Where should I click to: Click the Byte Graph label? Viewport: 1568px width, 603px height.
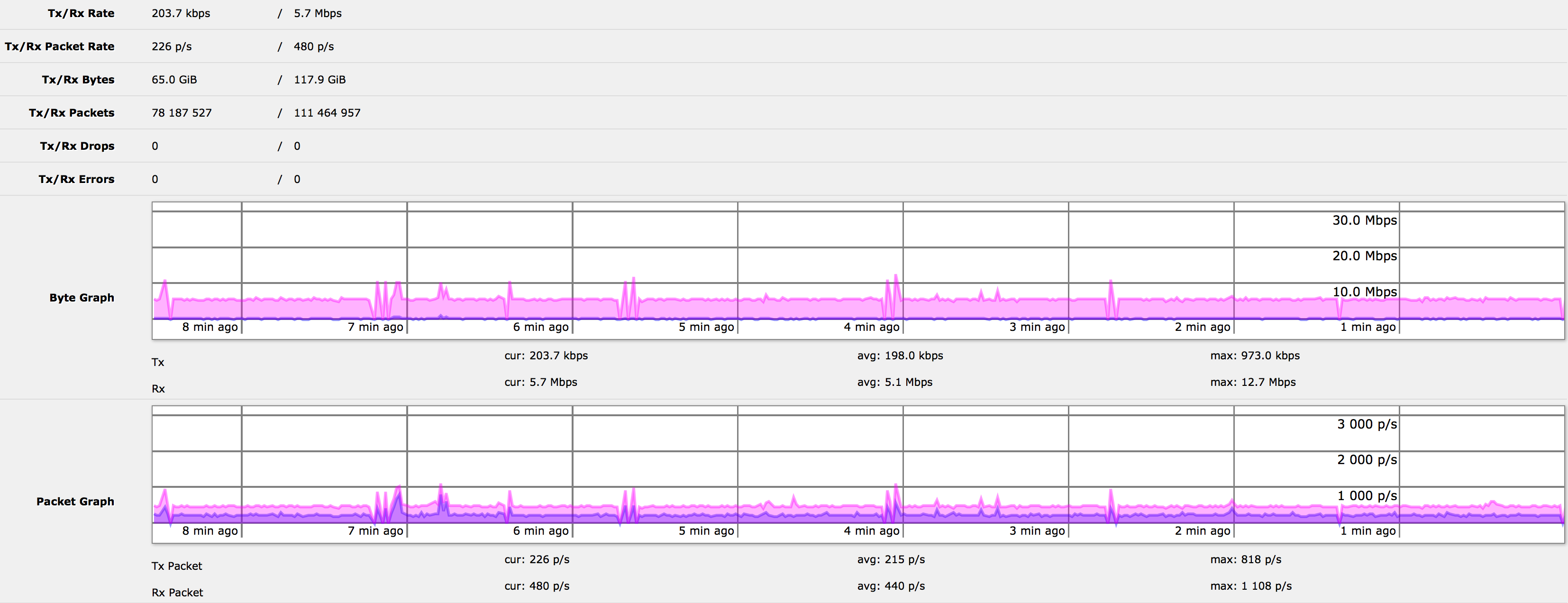point(82,298)
